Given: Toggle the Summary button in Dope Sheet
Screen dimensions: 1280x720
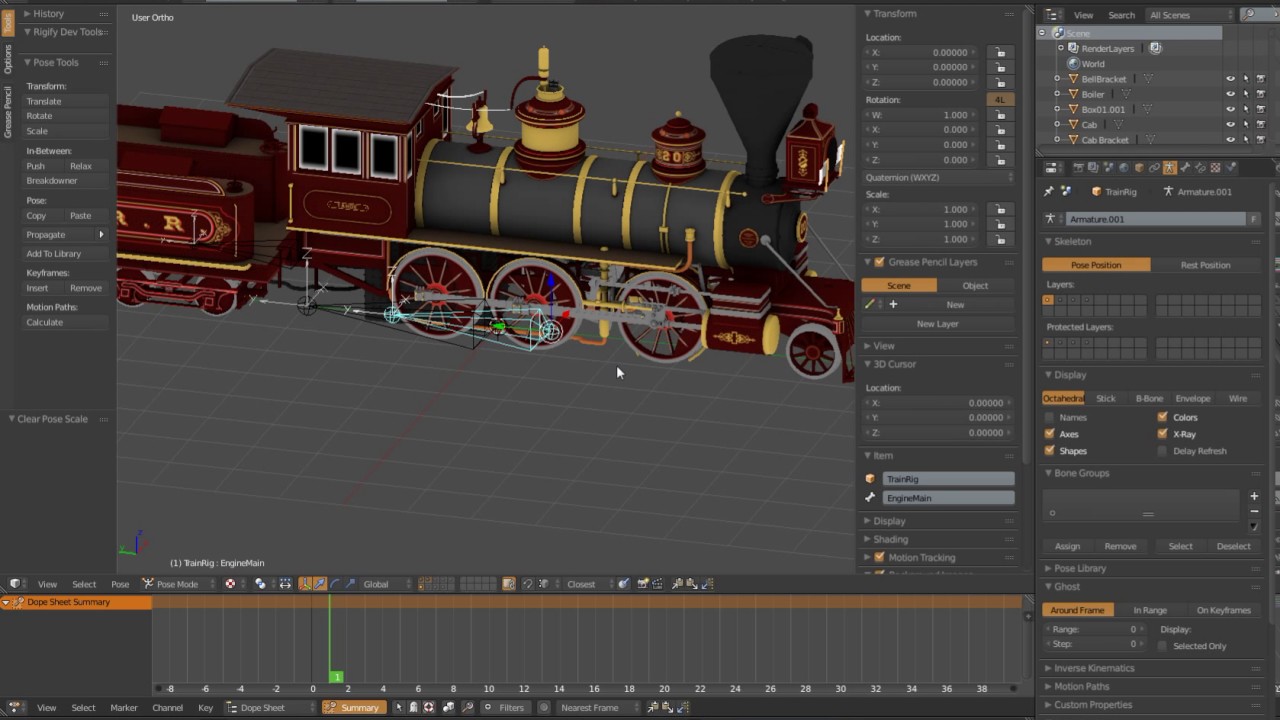Looking at the screenshot, I should (354, 707).
